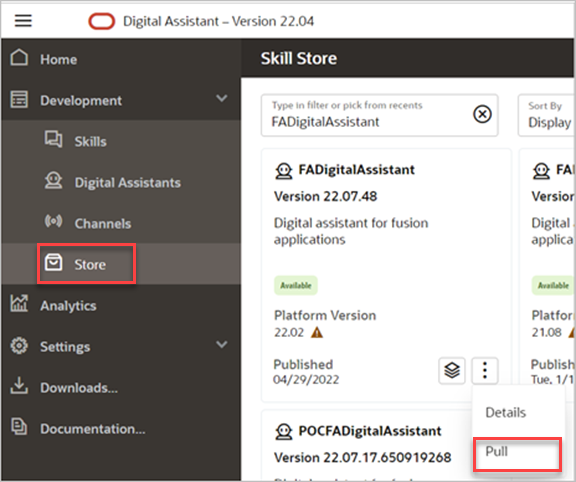Click platform version 21.08 on second card
The width and height of the screenshot is (576, 482).
tap(547, 332)
